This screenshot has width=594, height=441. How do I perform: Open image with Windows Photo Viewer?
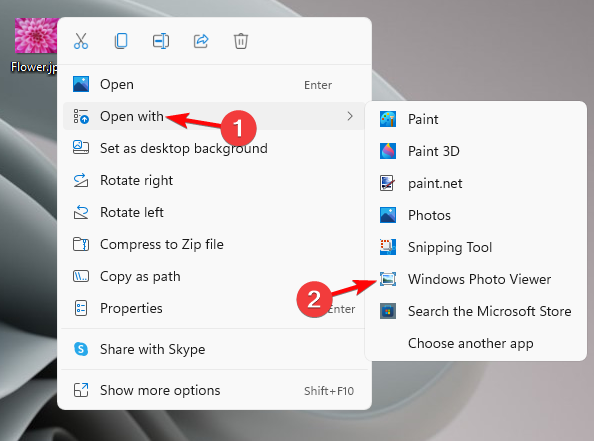click(x=476, y=279)
